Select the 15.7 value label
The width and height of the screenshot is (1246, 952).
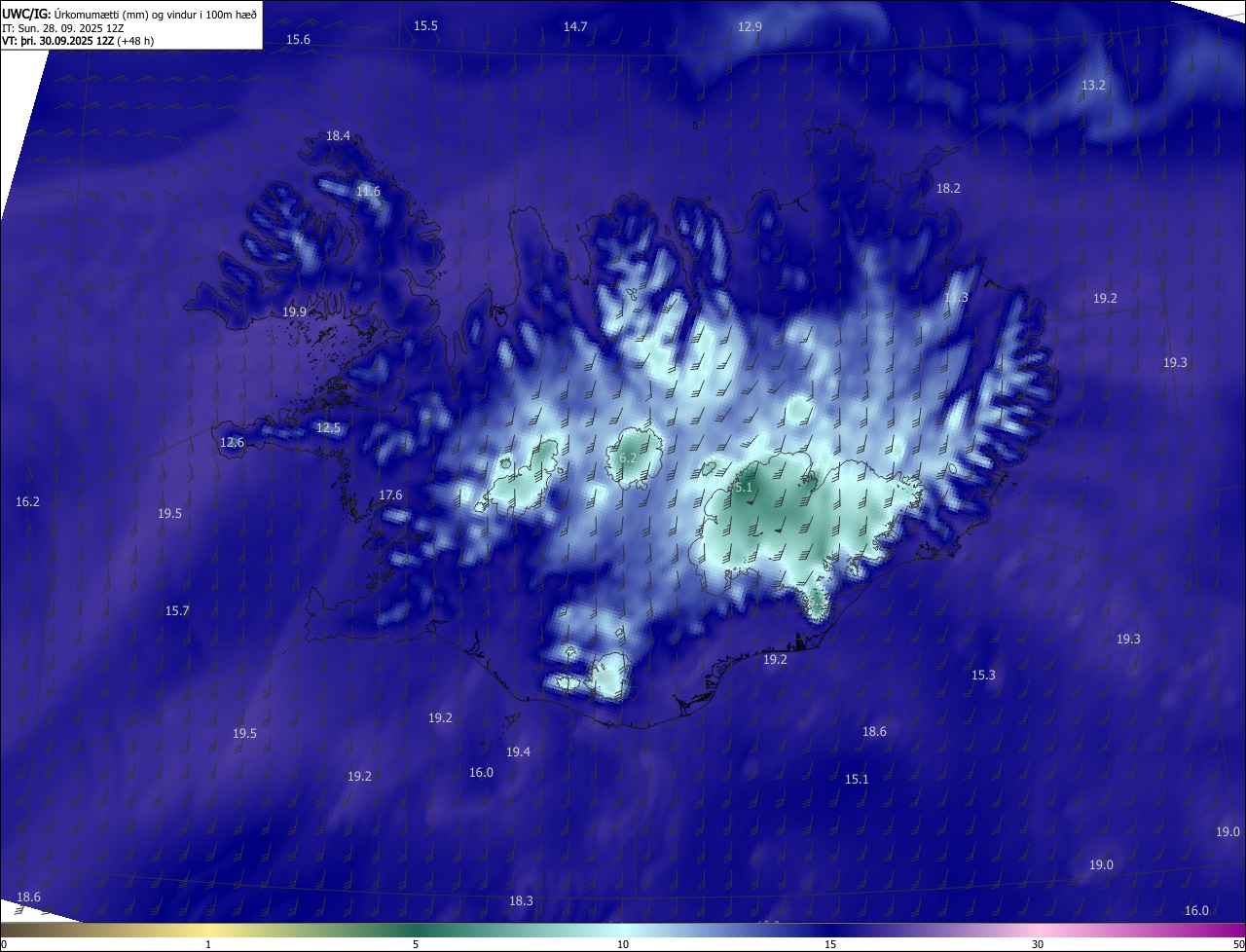click(x=177, y=611)
